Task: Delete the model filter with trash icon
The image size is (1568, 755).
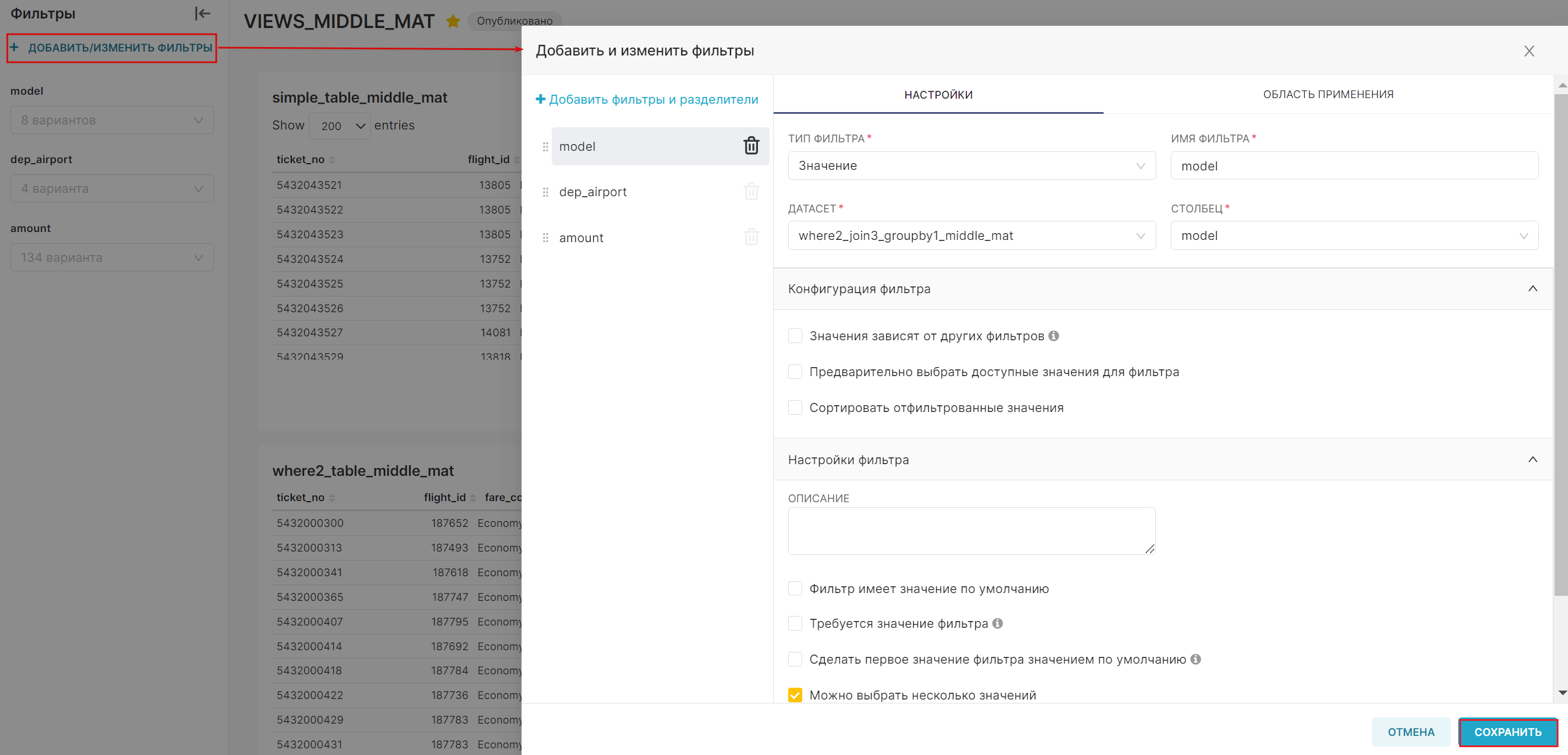Action: click(751, 146)
